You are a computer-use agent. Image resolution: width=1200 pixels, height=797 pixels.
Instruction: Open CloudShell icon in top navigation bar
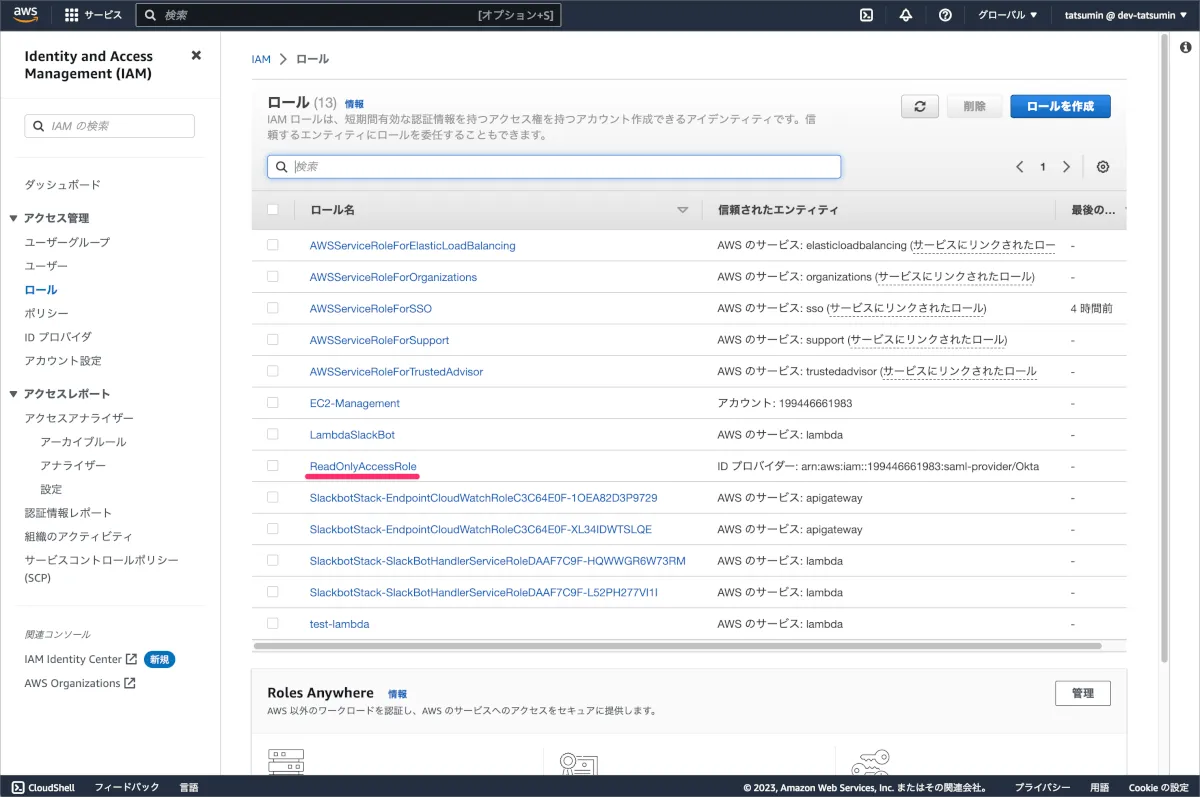[867, 15]
